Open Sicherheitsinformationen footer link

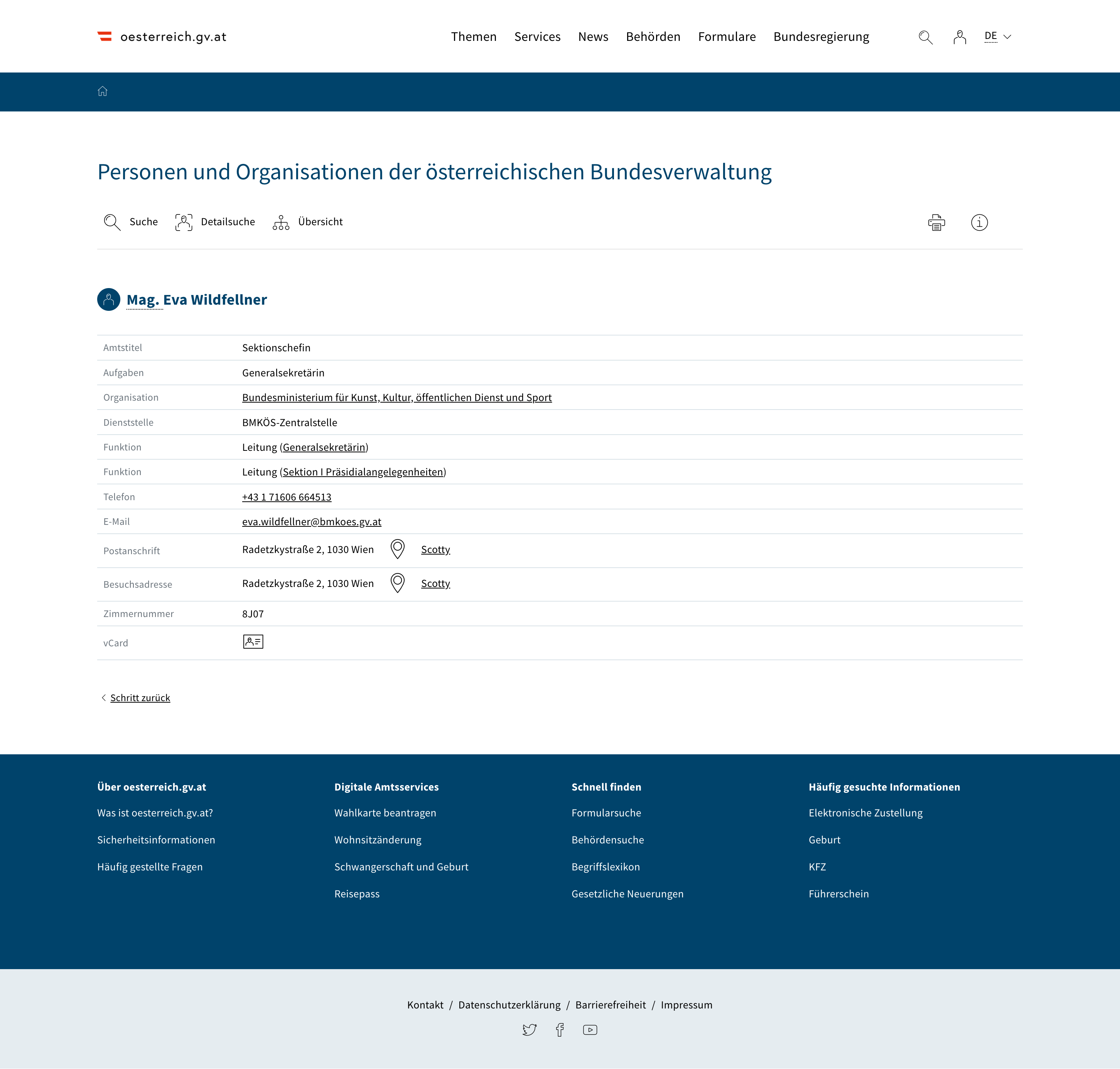click(x=156, y=840)
